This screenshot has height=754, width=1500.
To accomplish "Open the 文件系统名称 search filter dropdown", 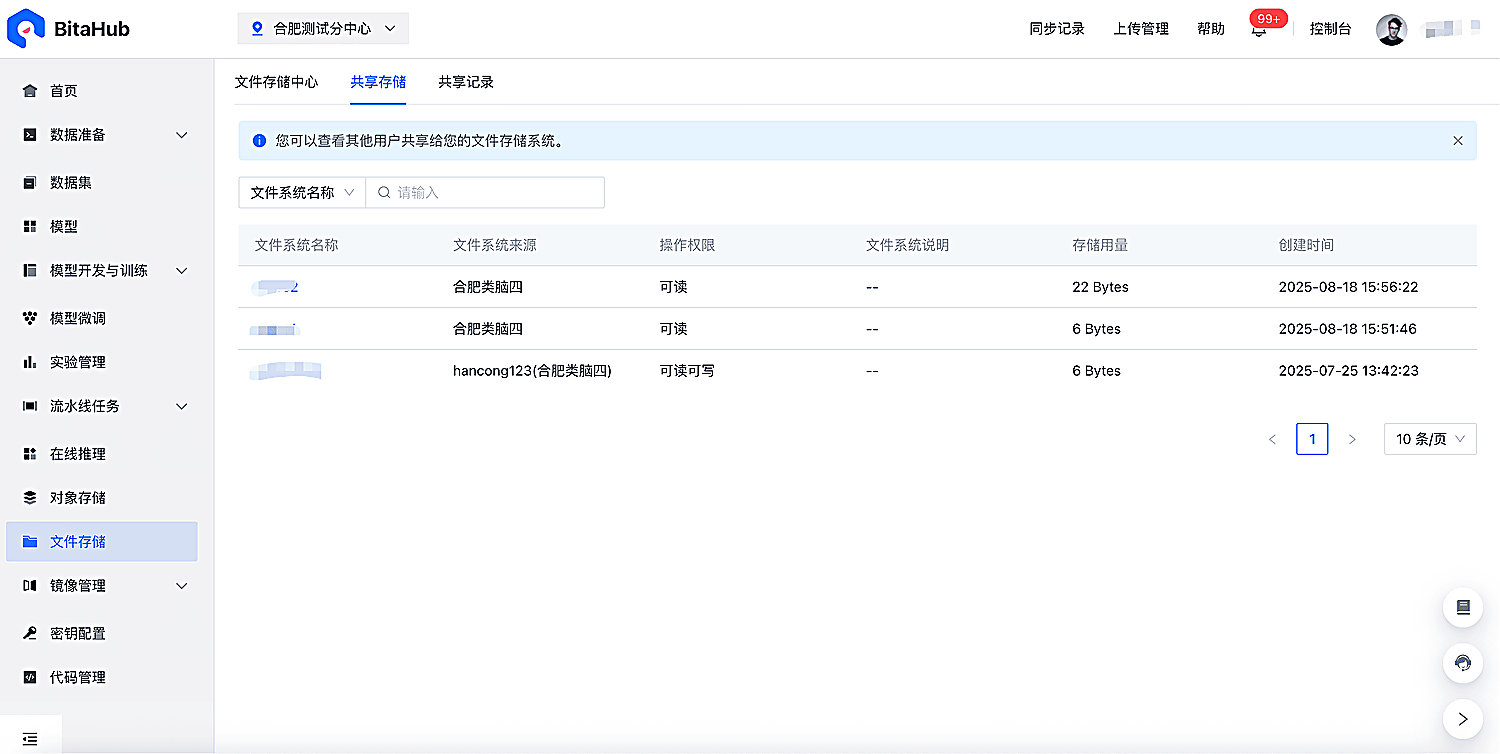I will point(302,193).
